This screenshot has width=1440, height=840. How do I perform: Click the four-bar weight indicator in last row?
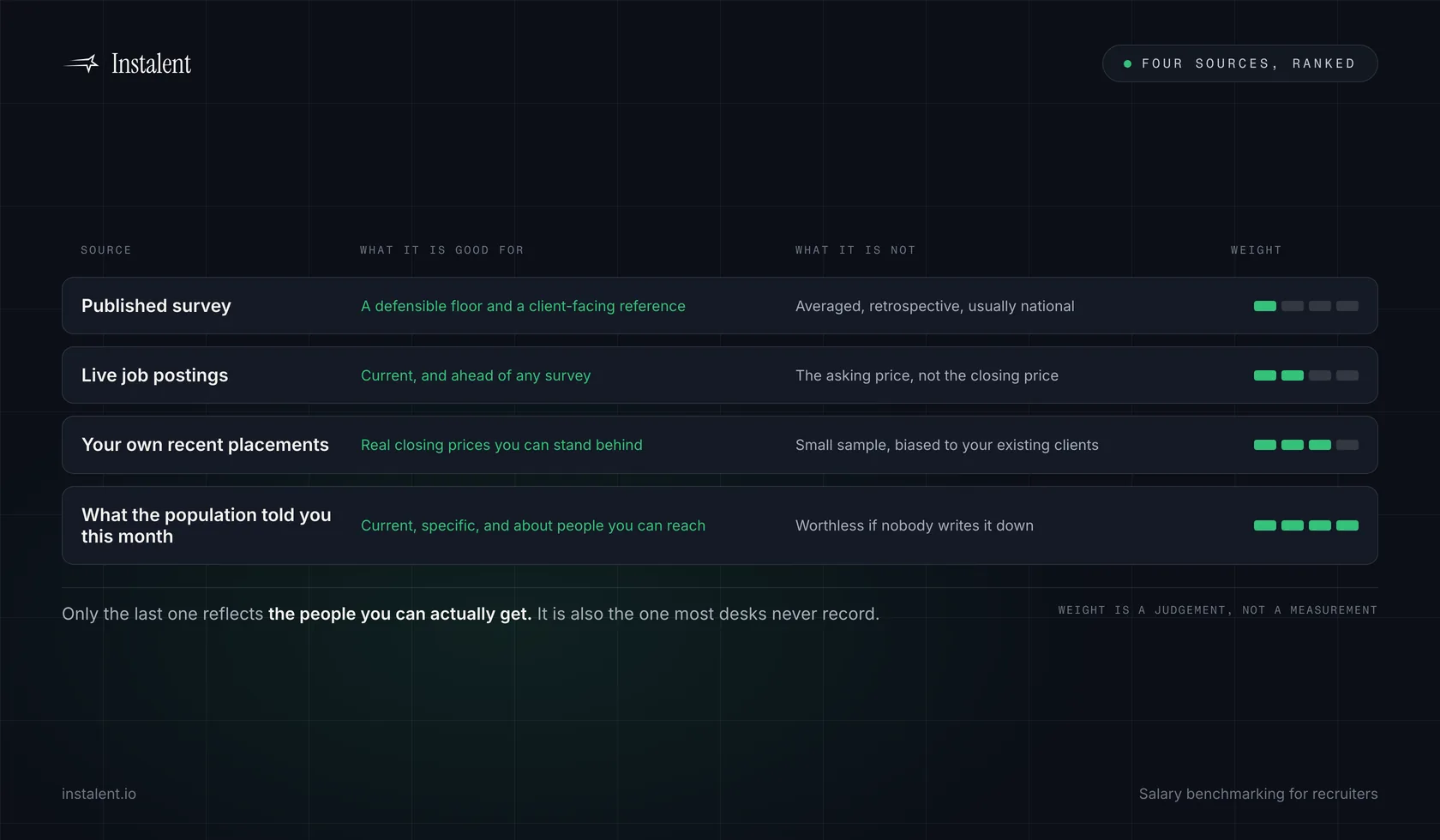(1305, 525)
